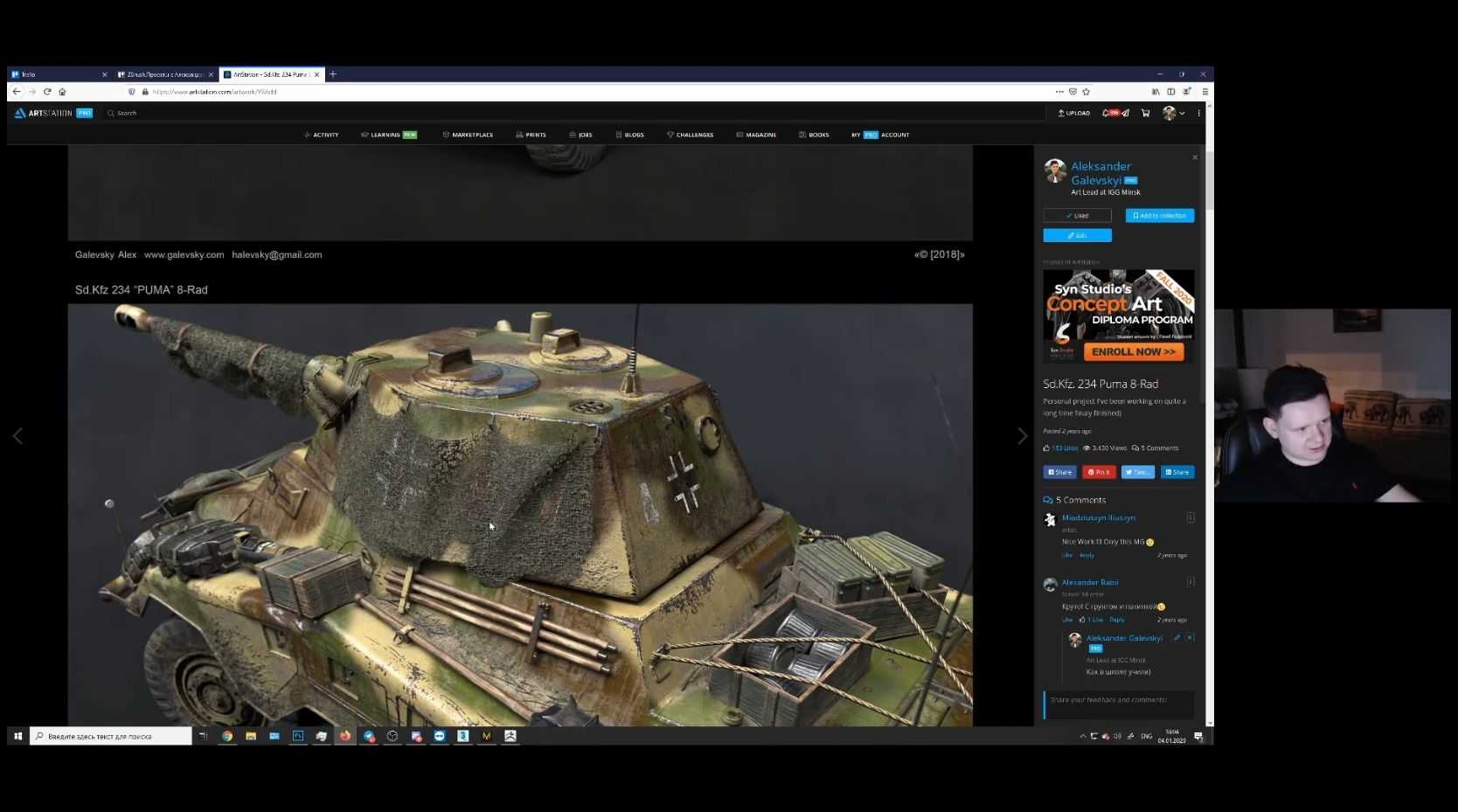The image size is (1458, 812).
Task: Open the Windows Start menu
Action: click(x=17, y=736)
